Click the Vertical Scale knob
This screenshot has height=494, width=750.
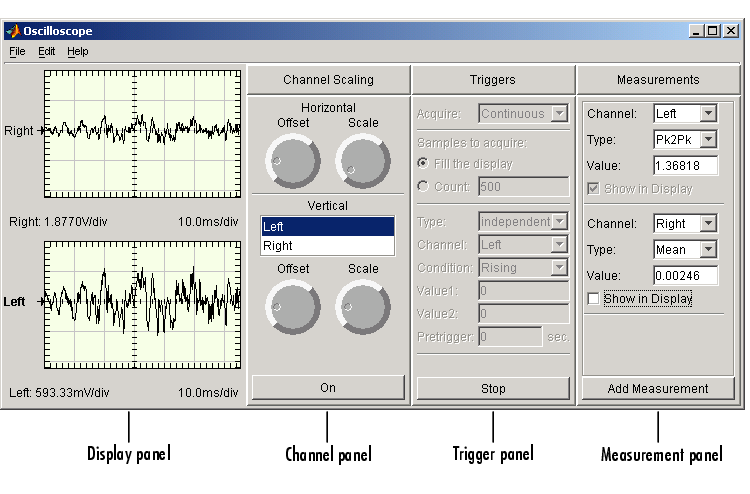(363, 307)
